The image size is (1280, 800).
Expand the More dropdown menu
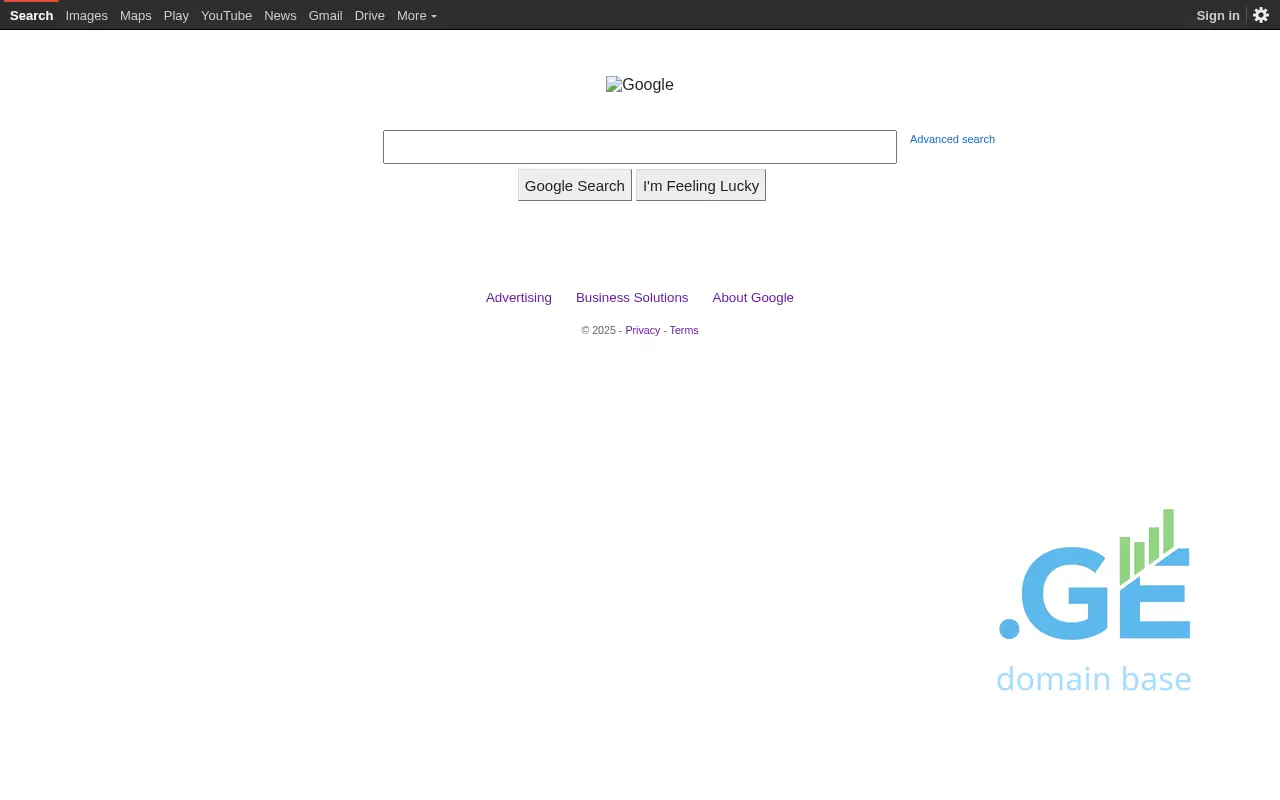click(x=416, y=16)
